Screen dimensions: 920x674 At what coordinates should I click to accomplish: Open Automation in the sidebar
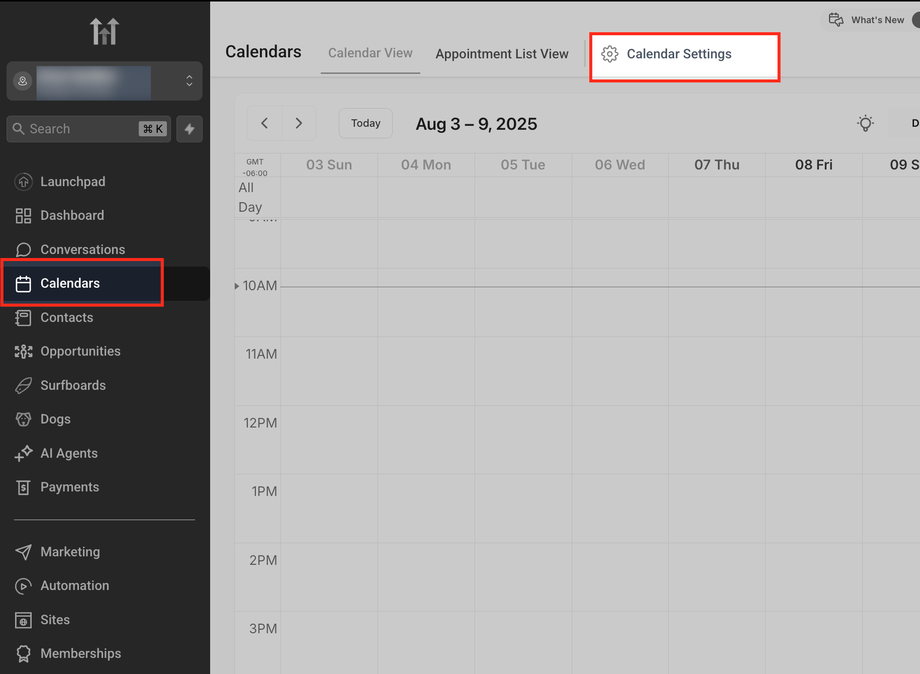pos(74,586)
